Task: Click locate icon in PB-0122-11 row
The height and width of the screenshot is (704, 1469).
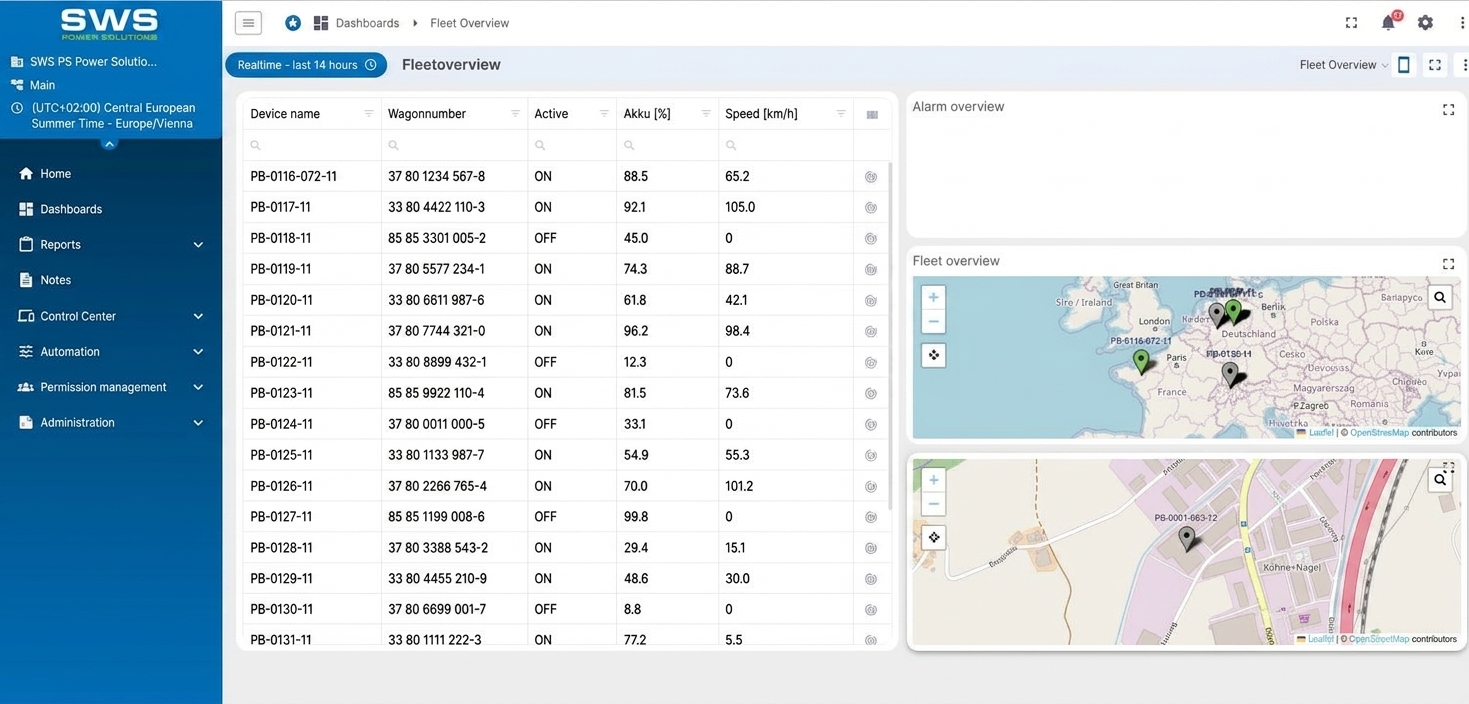Action: [x=871, y=363]
